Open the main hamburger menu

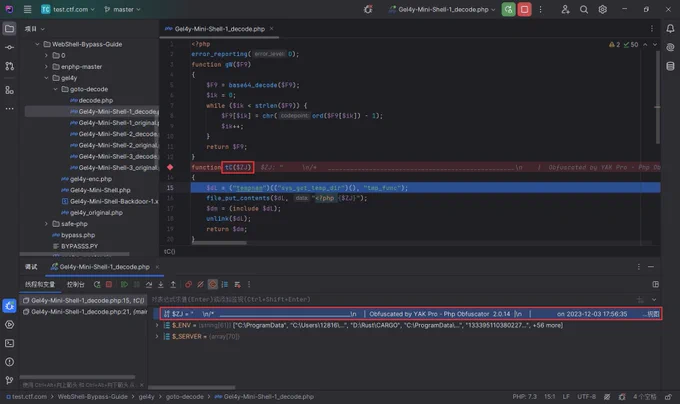pos(27,9)
